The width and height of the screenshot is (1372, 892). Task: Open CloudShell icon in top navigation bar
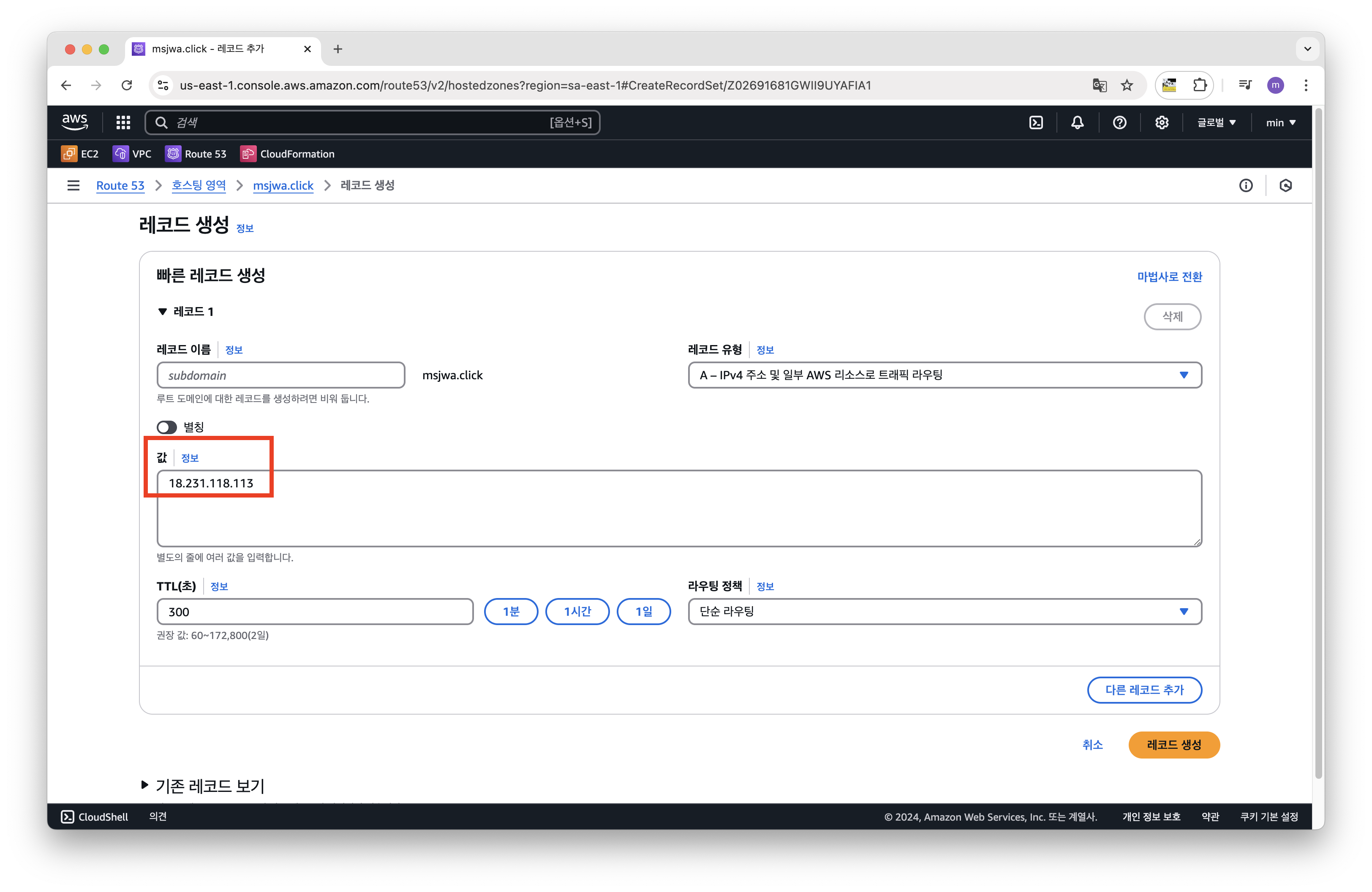tap(1035, 122)
